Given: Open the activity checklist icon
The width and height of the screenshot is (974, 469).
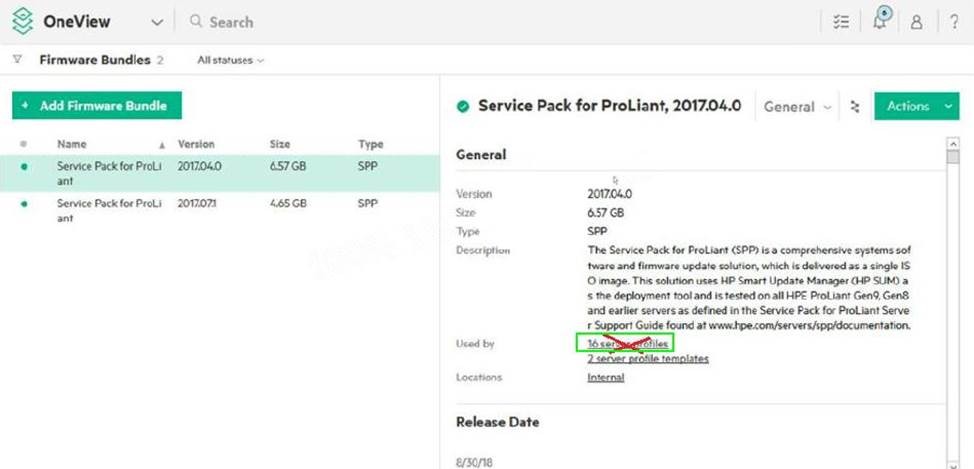Looking at the screenshot, I should 841,22.
